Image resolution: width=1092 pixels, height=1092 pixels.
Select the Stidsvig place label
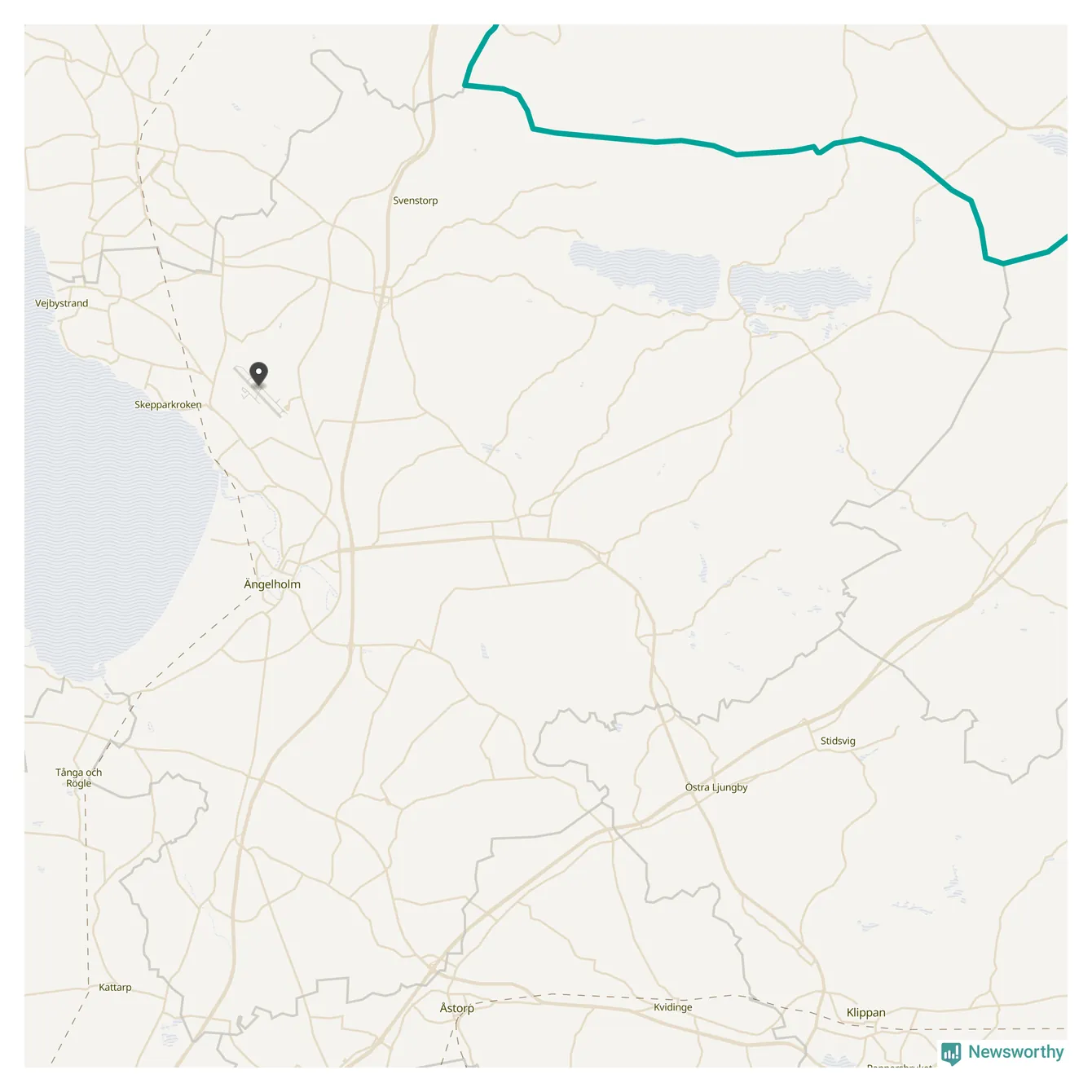click(838, 742)
